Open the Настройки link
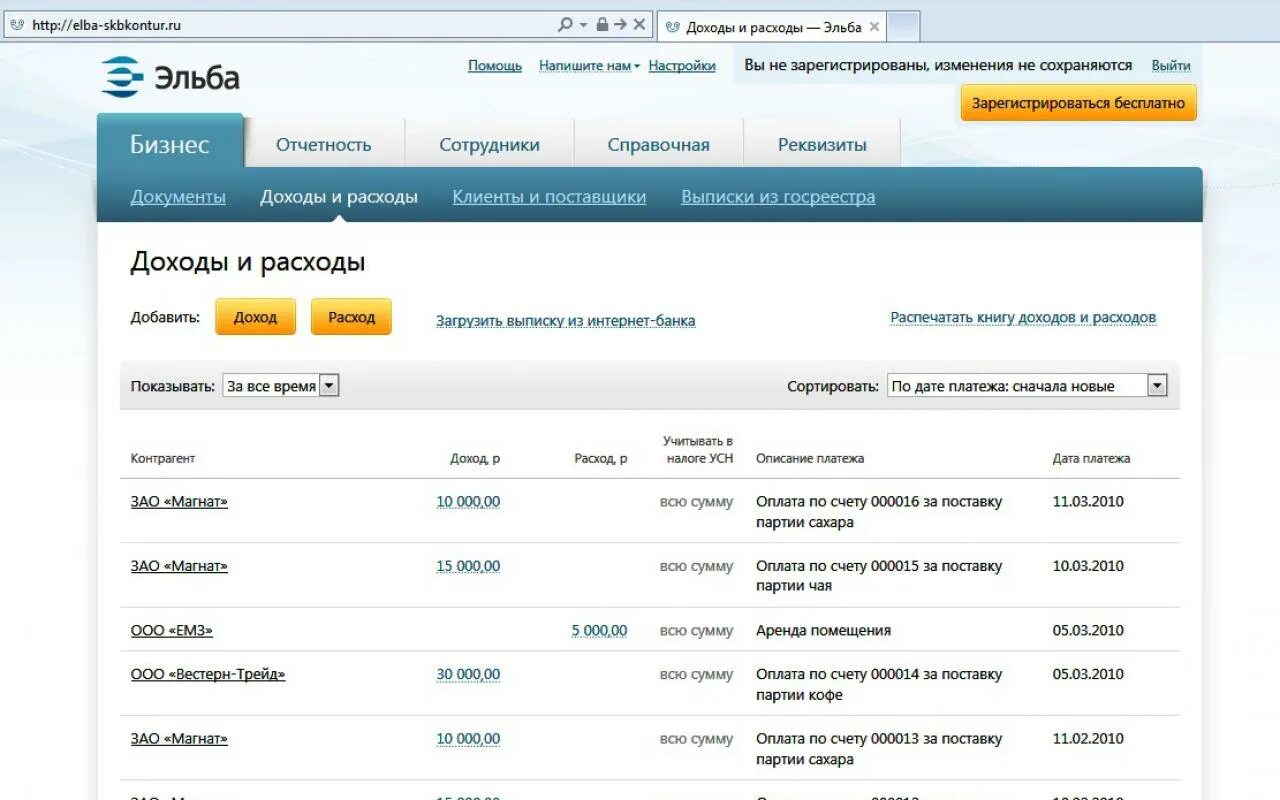 682,66
